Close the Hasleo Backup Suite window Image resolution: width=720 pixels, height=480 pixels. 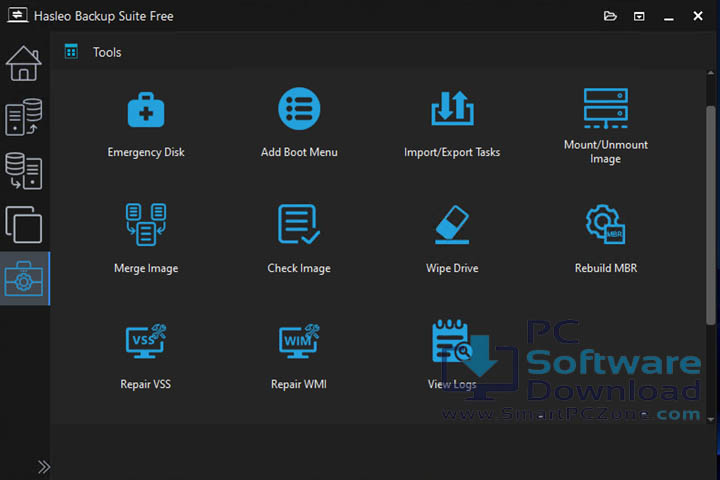pos(698,16)
